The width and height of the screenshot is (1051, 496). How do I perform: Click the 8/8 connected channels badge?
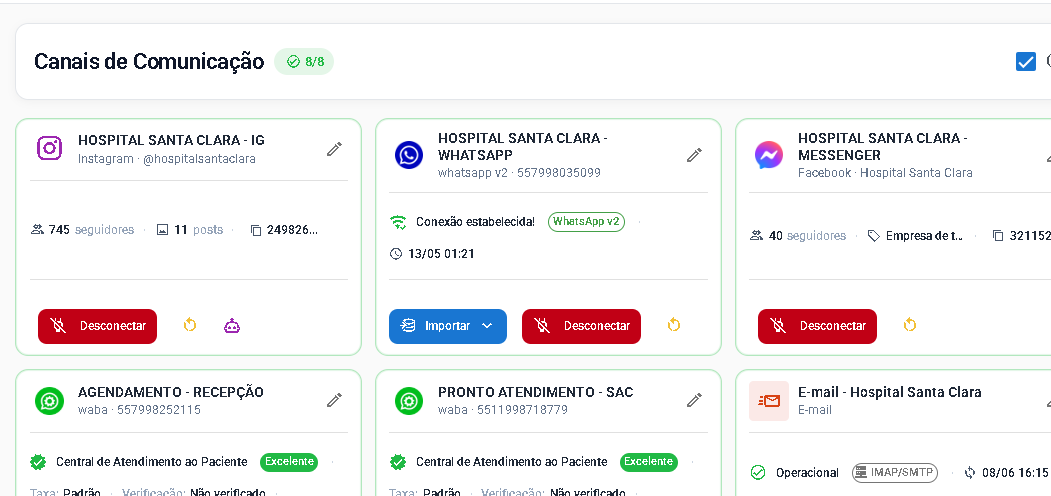click(x=304, y=62)
